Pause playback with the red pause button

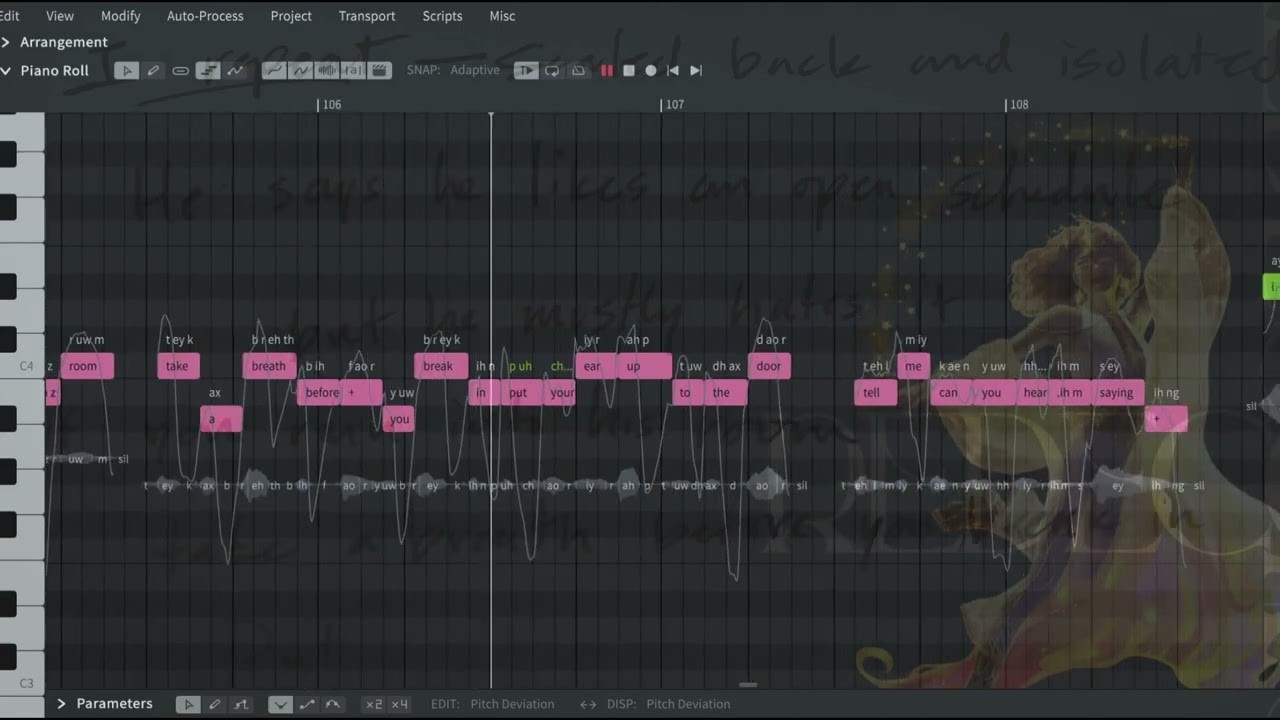click(x=606, y=70)
